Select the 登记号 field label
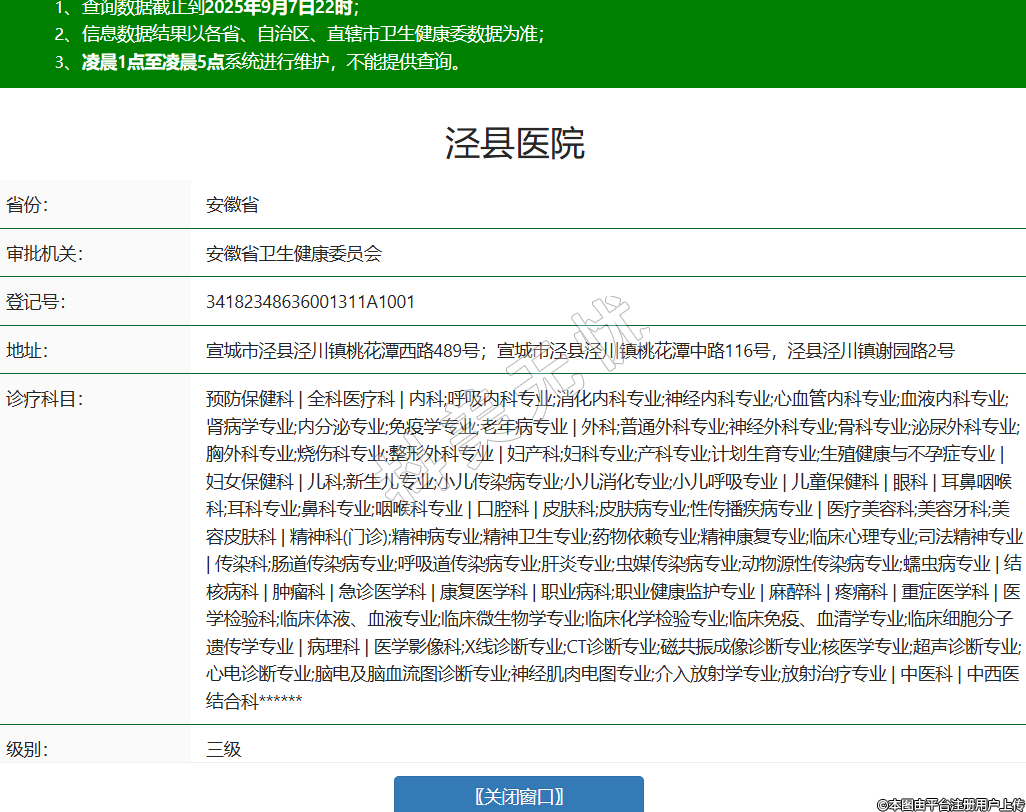Image resolution: width=1026 pixels, height=812 pixels. click(x=35, y=302)
